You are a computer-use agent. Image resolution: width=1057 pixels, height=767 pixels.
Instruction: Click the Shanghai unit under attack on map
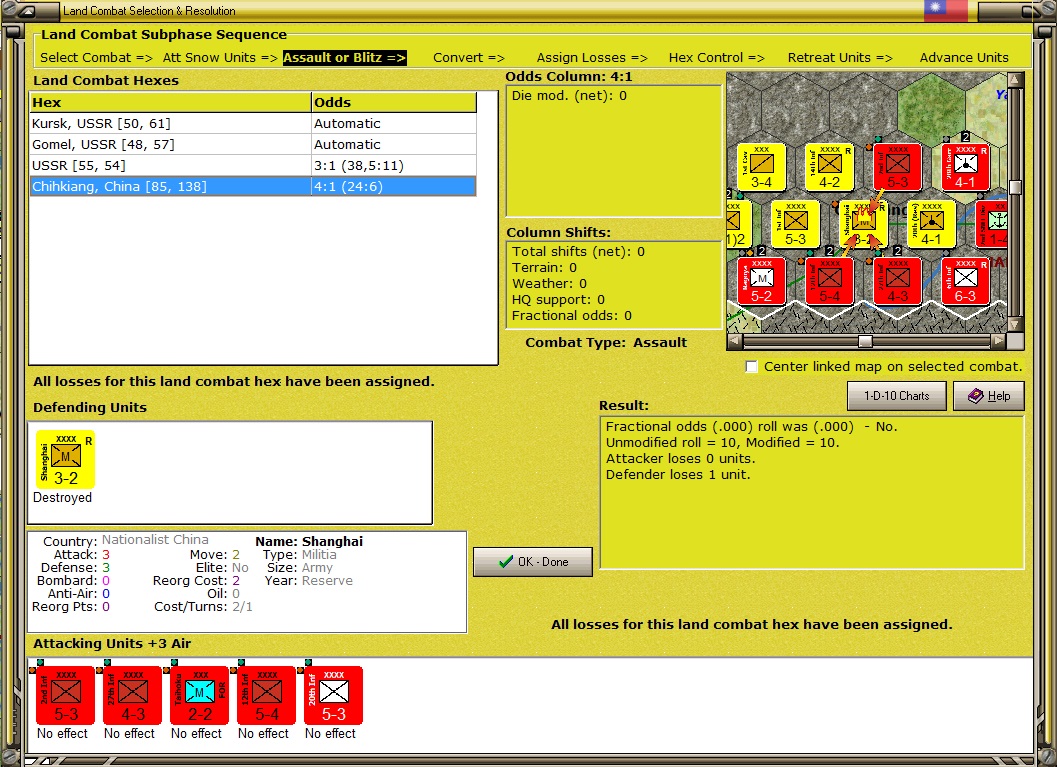tap(864, 224)
